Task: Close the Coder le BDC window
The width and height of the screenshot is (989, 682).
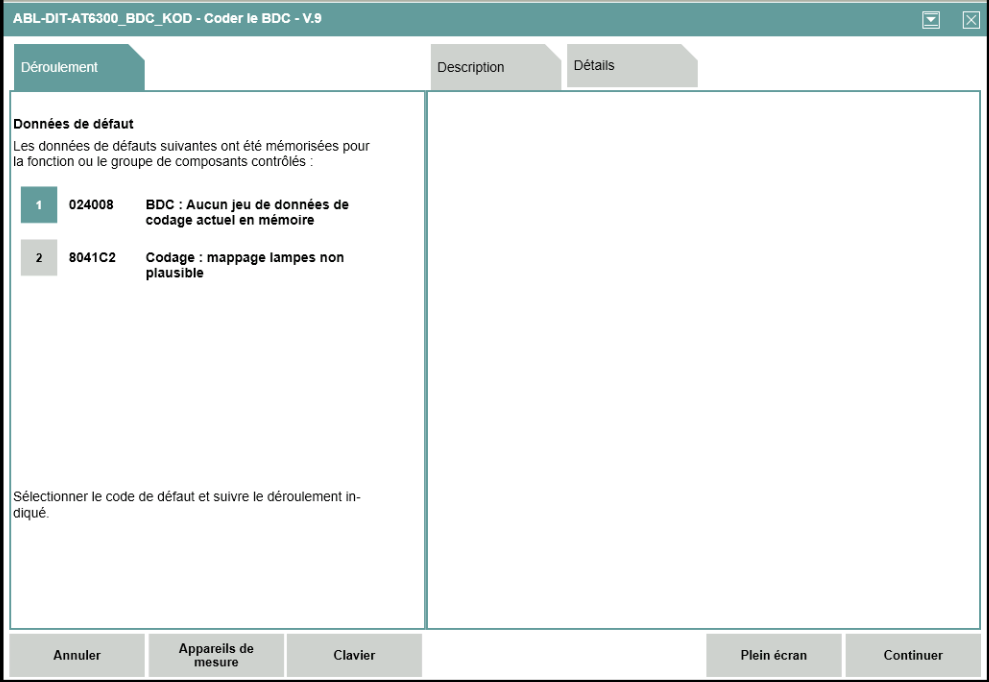Action: pos(971,20)
